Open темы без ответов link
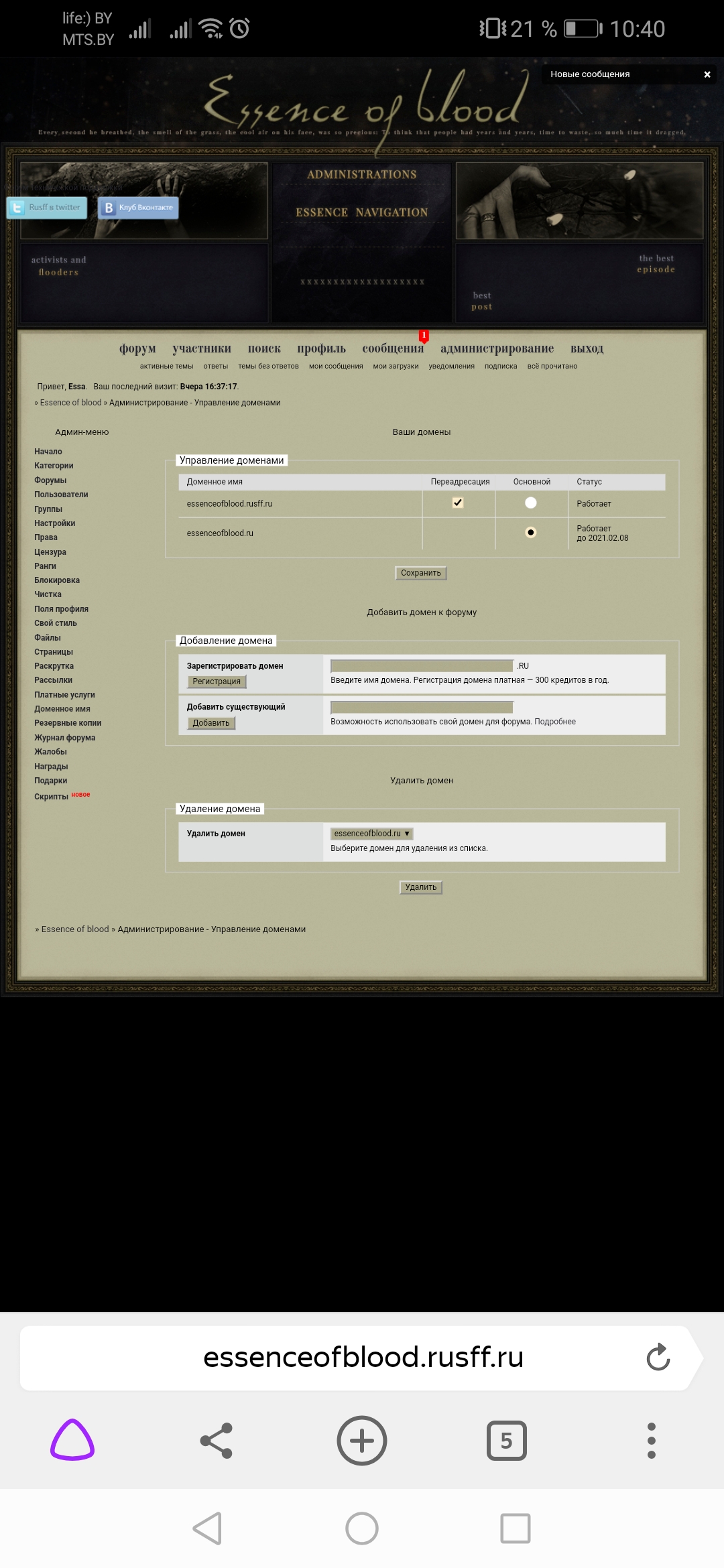This screenshot has height=1568, width=724. (268, 367)
